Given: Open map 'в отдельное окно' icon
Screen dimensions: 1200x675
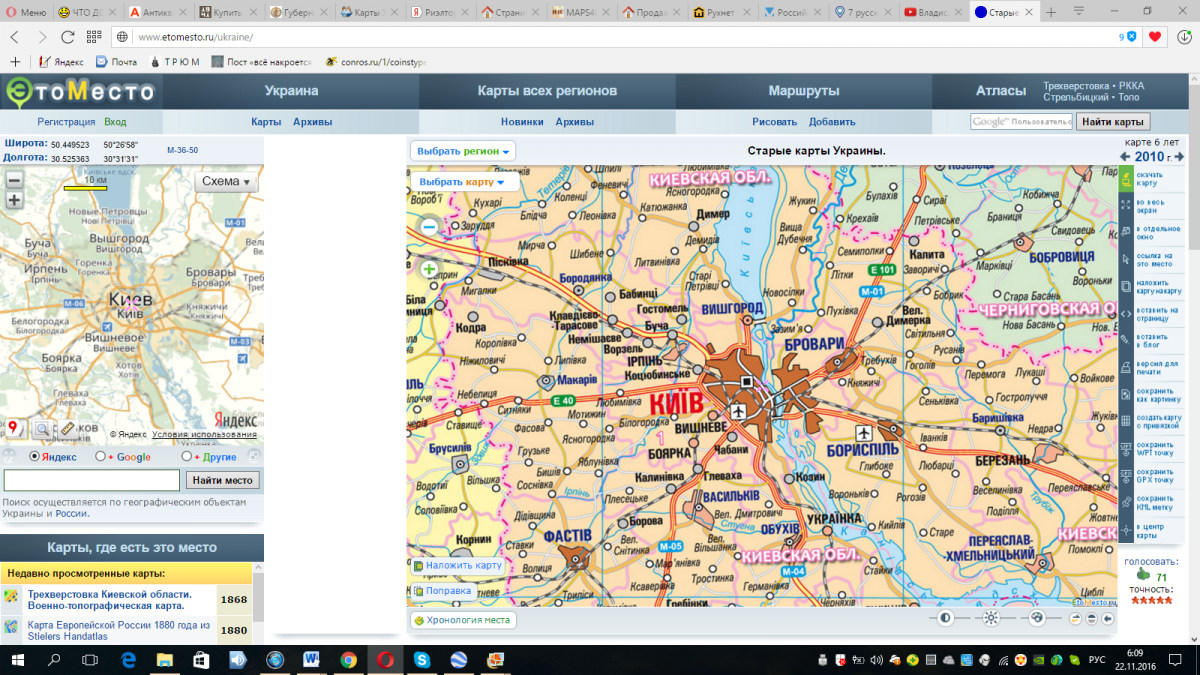Looking at the screenshot, I should (x=1125, y=232).
